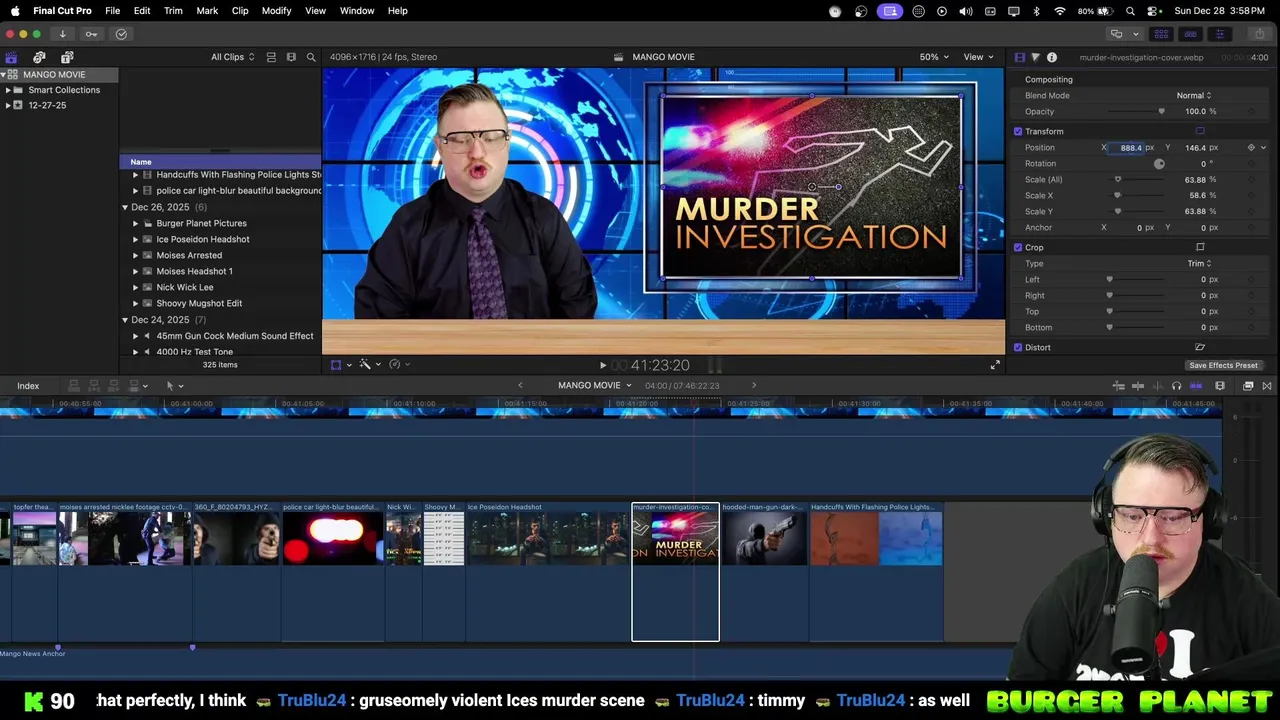Enter fullscreen playback viewer icon
This screenshot has height=720, width=1280.
pos(995,365)
